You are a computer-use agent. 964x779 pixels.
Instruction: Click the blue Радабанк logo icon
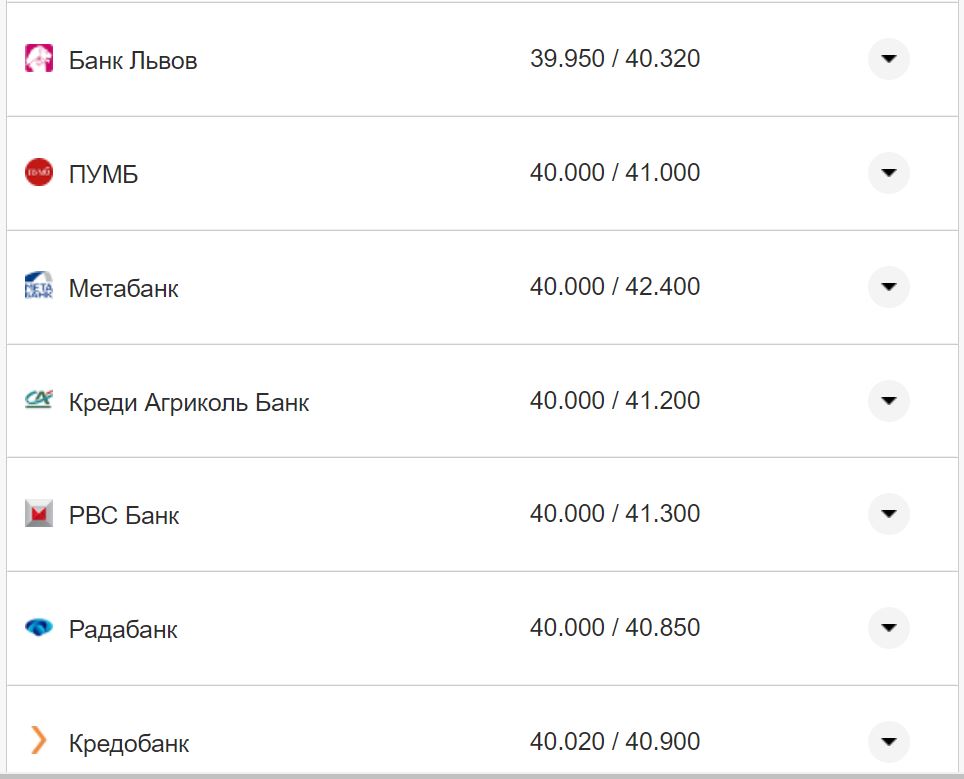click(x=38, y=628)
